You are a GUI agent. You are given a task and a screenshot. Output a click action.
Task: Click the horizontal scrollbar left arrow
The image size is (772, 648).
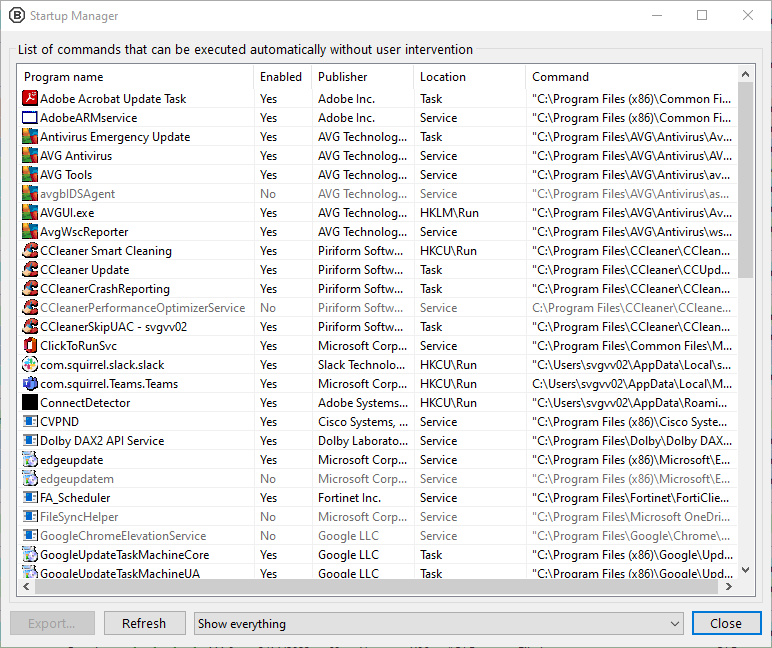pyautogui.click(x=26, y=586)
